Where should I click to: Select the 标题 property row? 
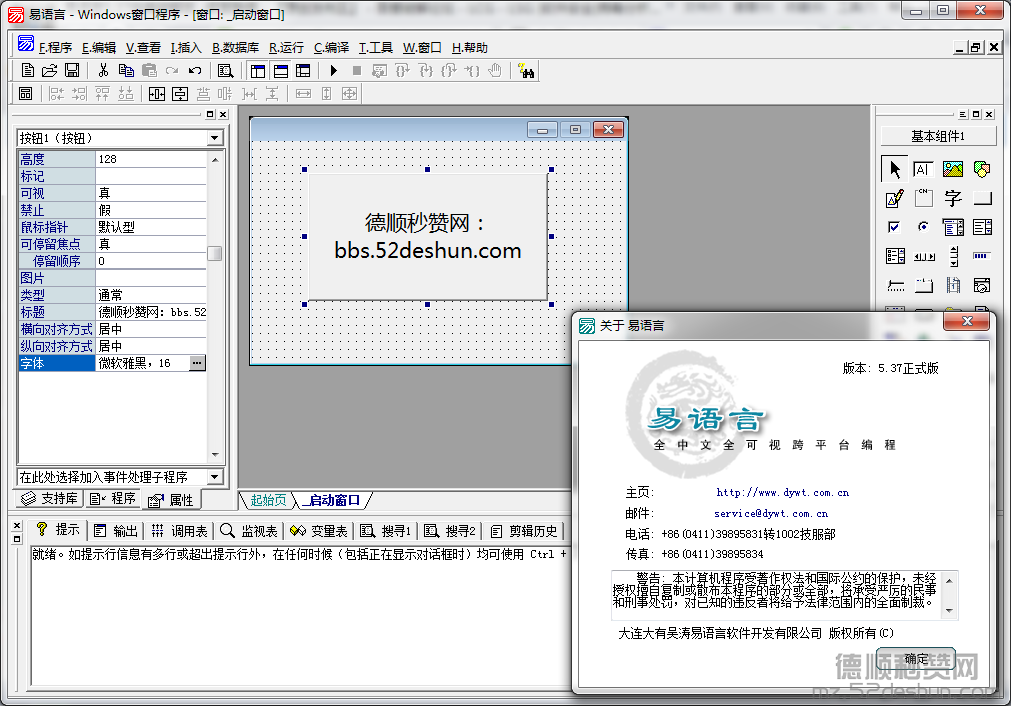[112, 312]
